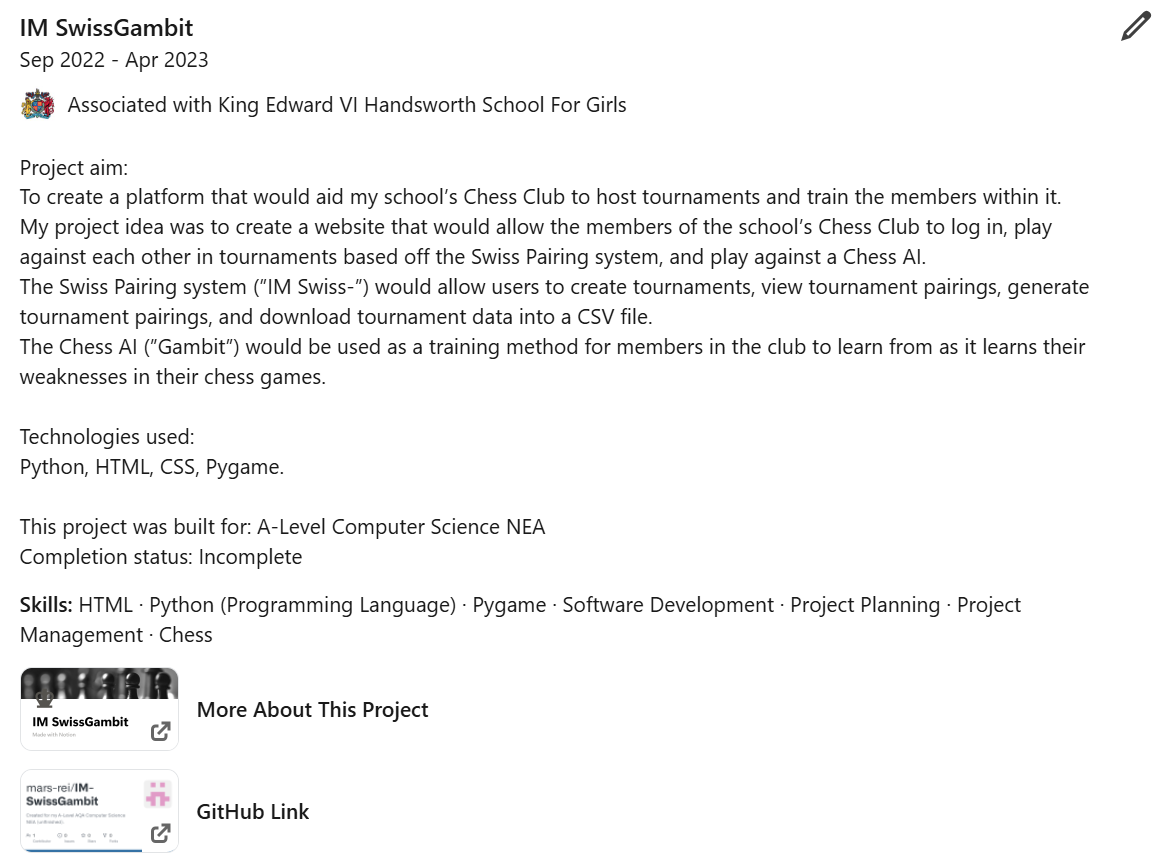1166x867 pixels.
Task: Click the King Edward VI school crest logo
Action: click(37, 105)
